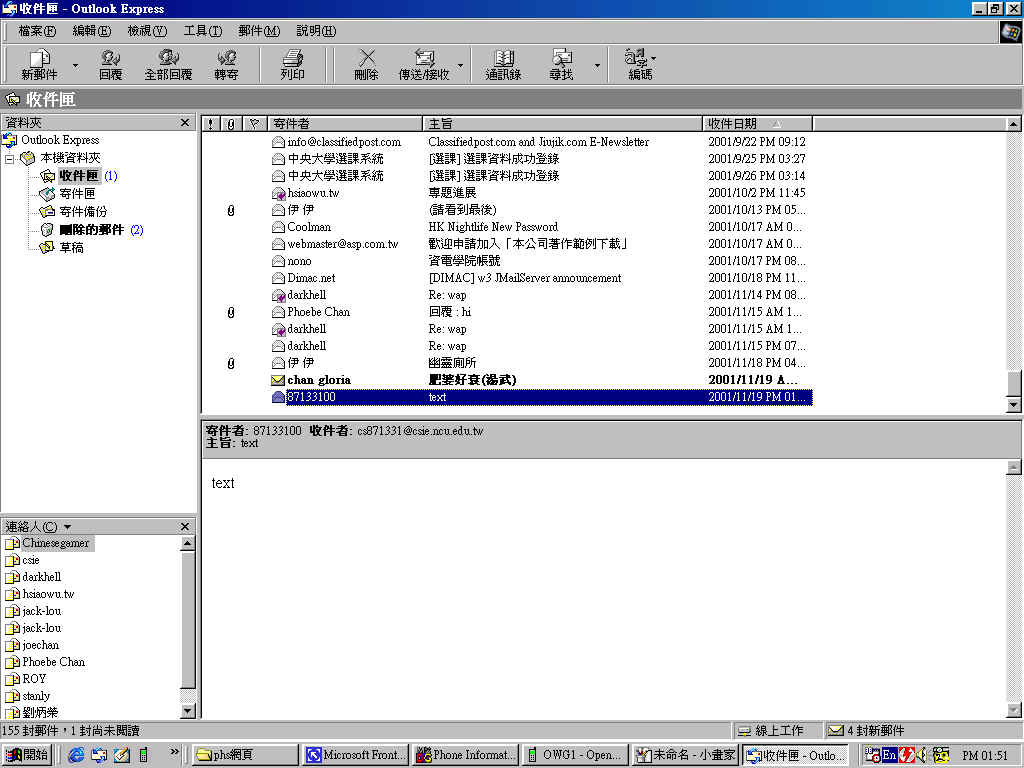
Task: Open the 郵件(M) menu
Action: click(x=258, y=31)
